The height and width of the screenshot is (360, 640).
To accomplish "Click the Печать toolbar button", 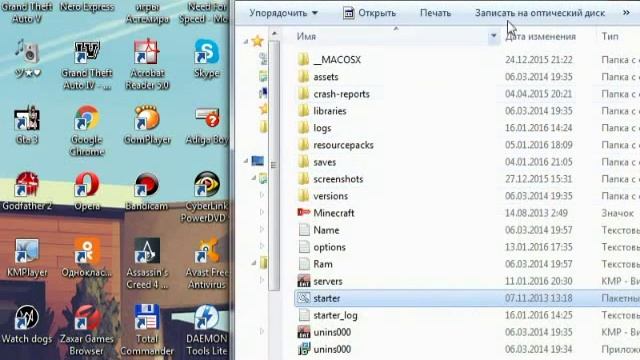I will tap(435, 13).
